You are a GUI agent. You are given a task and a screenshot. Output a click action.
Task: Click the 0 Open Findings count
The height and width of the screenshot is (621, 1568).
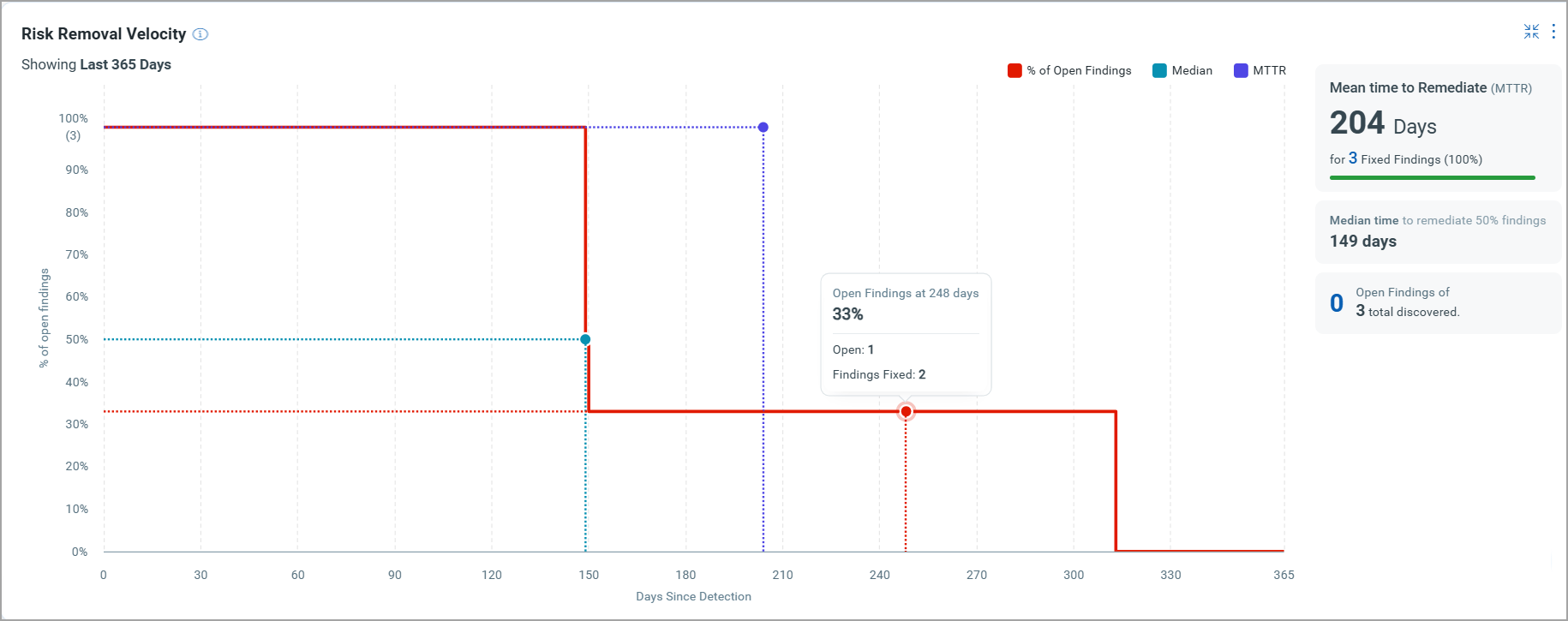[1336, 302]
